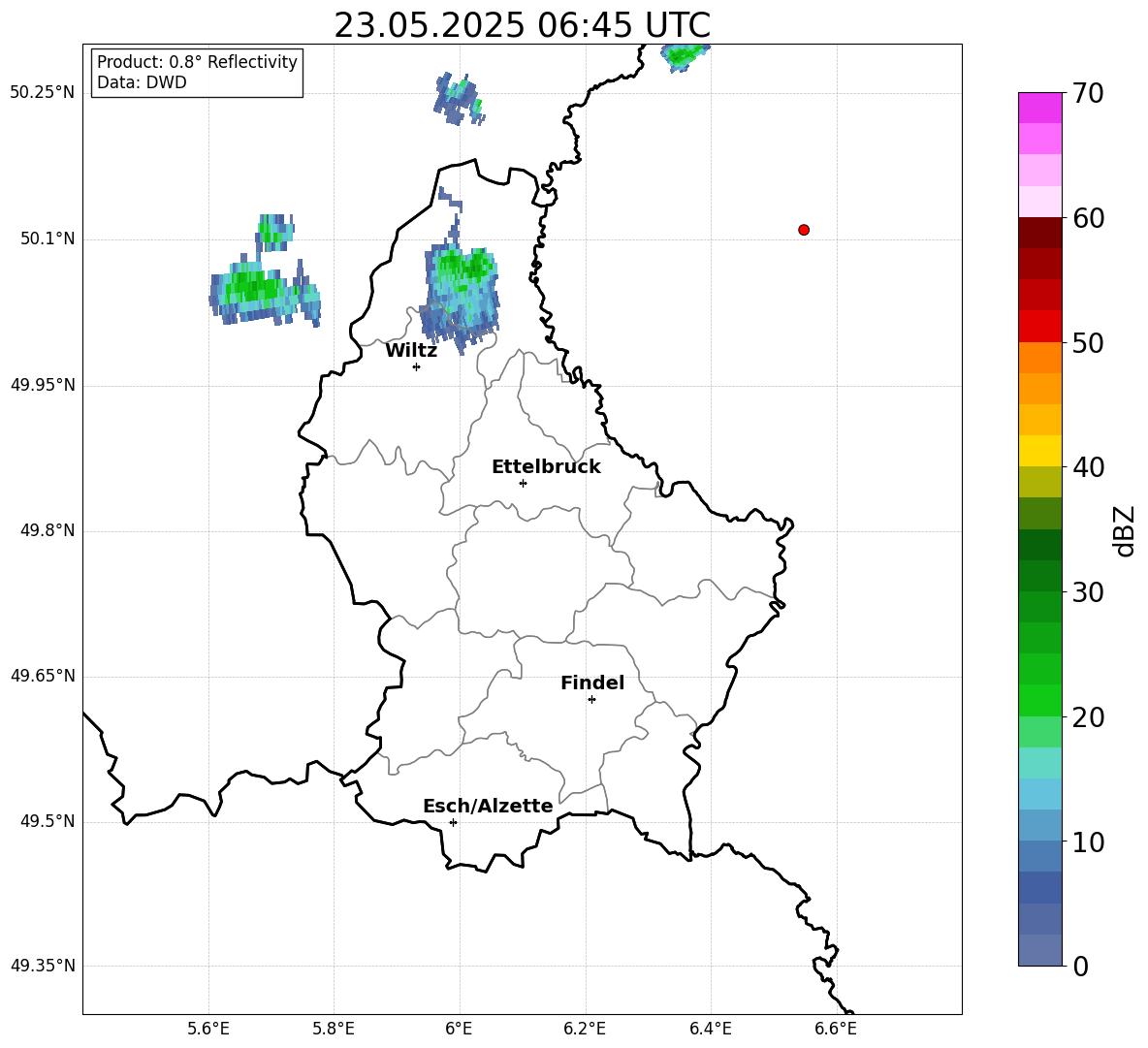Screen dimensions: 1148x1048
Task: Click the Wiltz station cross marker
Action: click(x=417, y=366)
